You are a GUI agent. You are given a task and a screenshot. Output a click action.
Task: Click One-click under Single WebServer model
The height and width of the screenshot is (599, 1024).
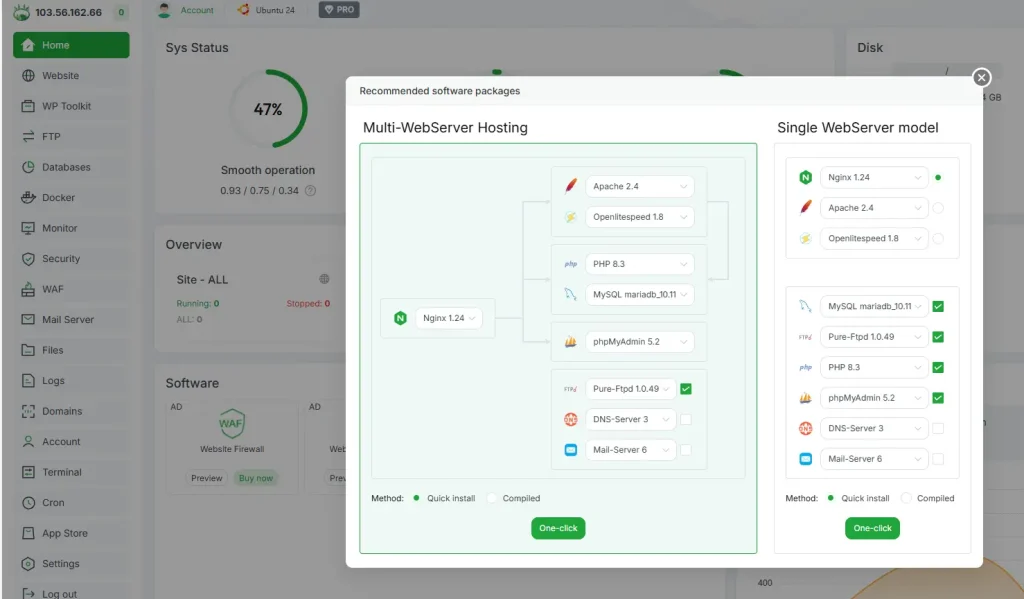click(x=872, y=528)
